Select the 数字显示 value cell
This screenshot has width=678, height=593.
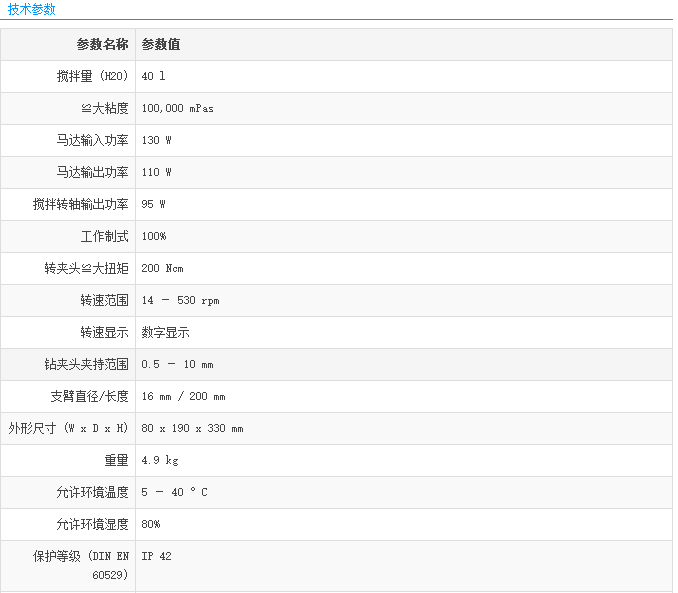[166, 333]
